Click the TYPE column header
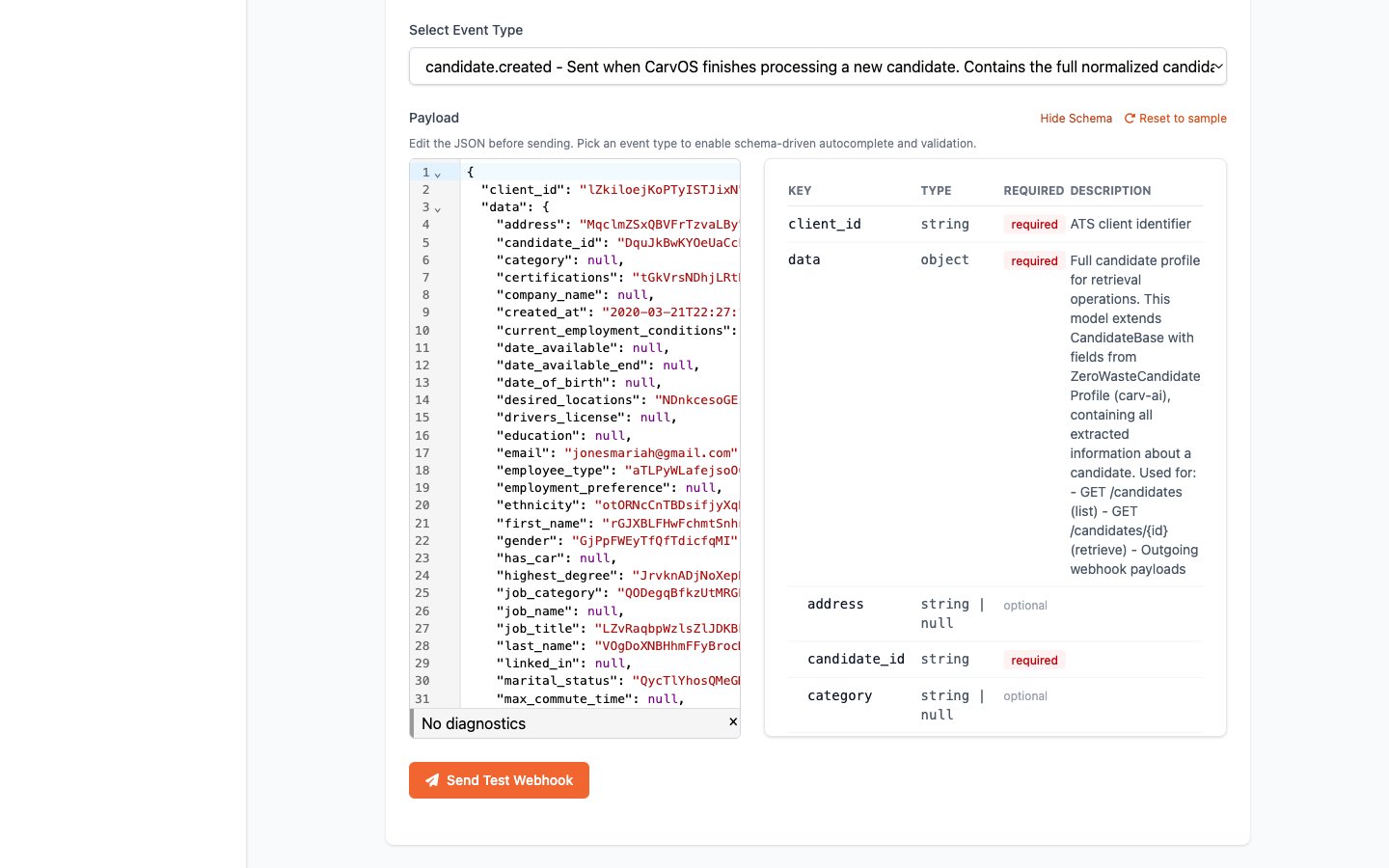 click(x=936, y=191)
